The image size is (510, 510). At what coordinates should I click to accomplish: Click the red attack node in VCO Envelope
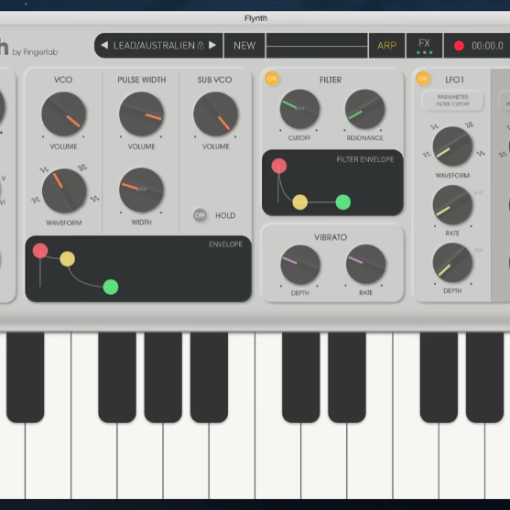(x=40, y=251)
